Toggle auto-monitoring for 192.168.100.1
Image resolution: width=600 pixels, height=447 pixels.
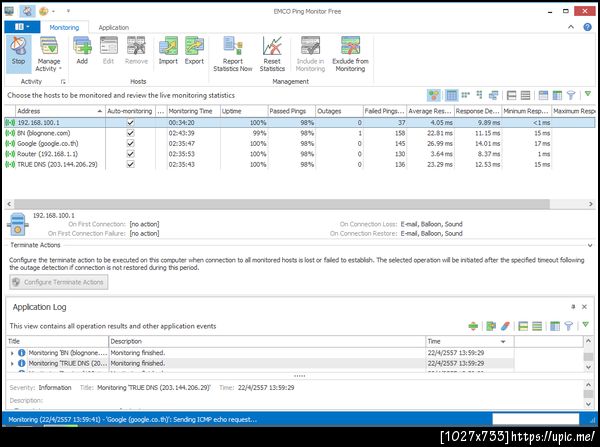130,122
